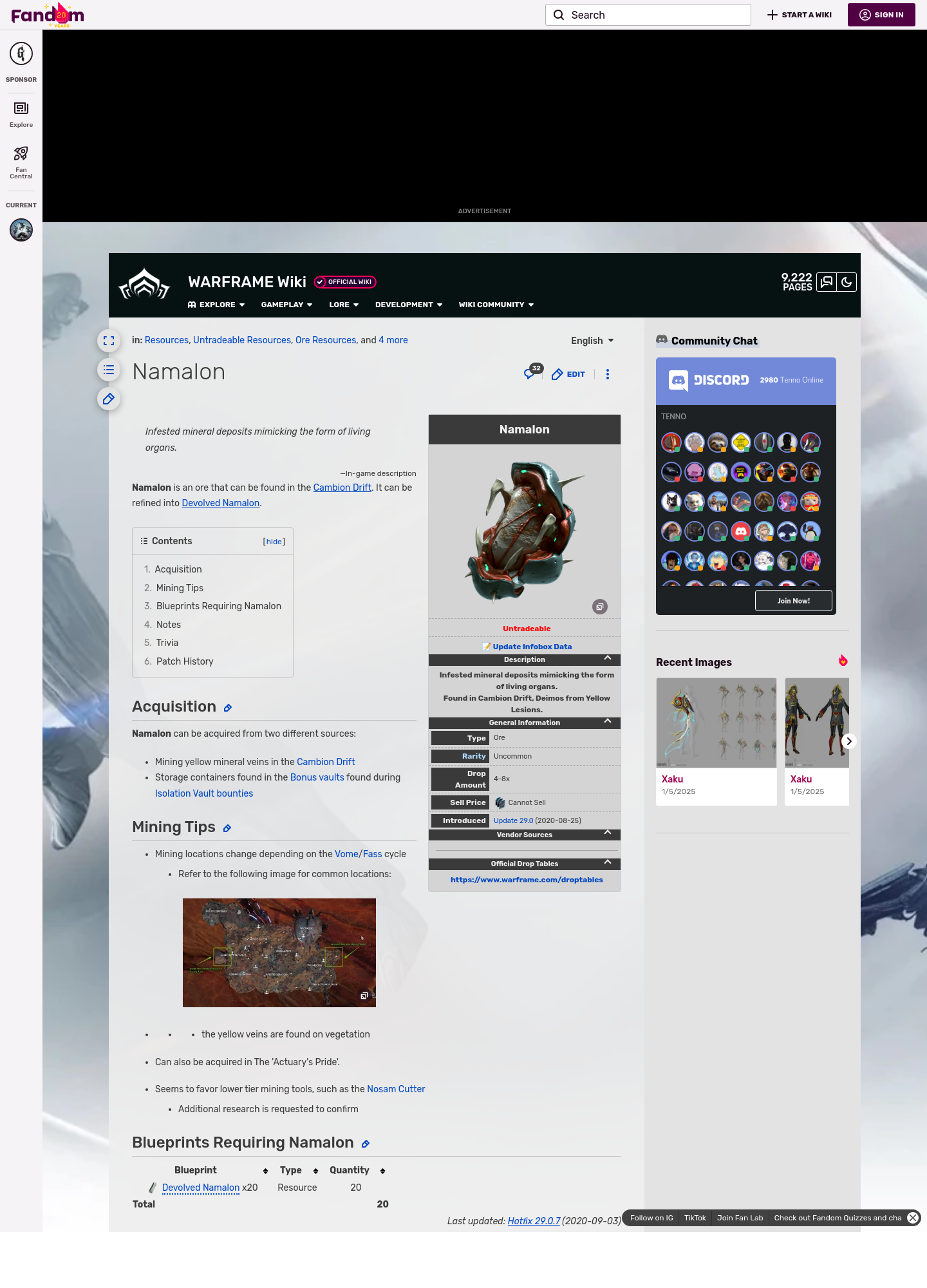Click into the Search field
The height and width of the screenshot is (1288, 927).
pyautogui.click(x=648, y=15)
